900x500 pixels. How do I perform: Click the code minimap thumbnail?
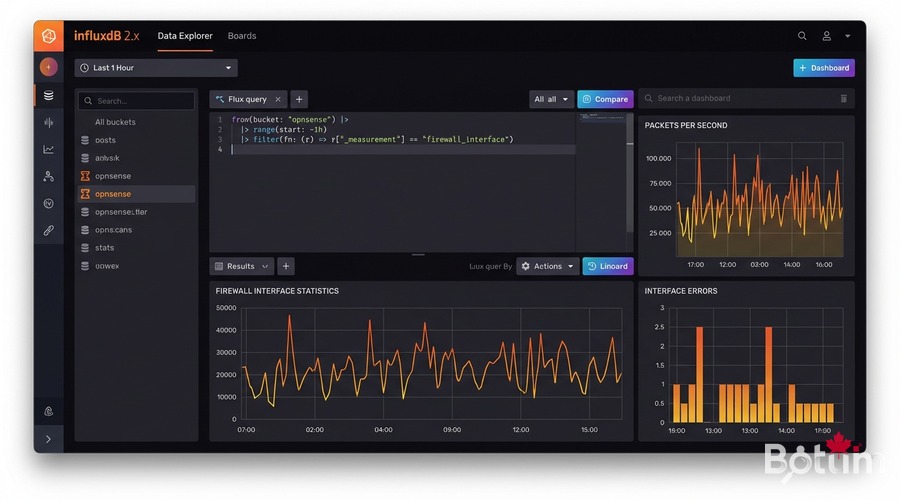(600, 118)
